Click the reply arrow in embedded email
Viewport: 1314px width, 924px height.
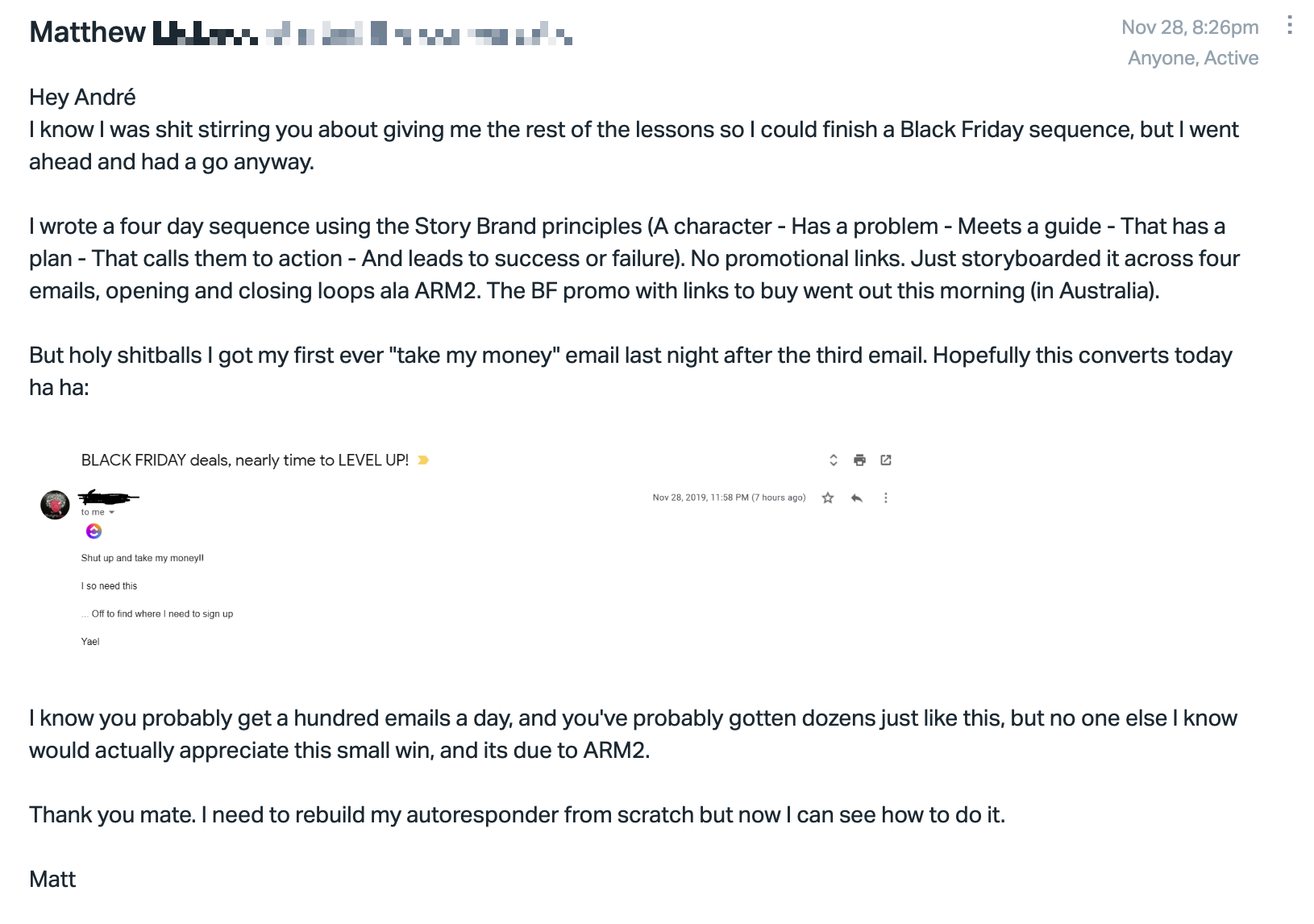click(x=857, y=498)
